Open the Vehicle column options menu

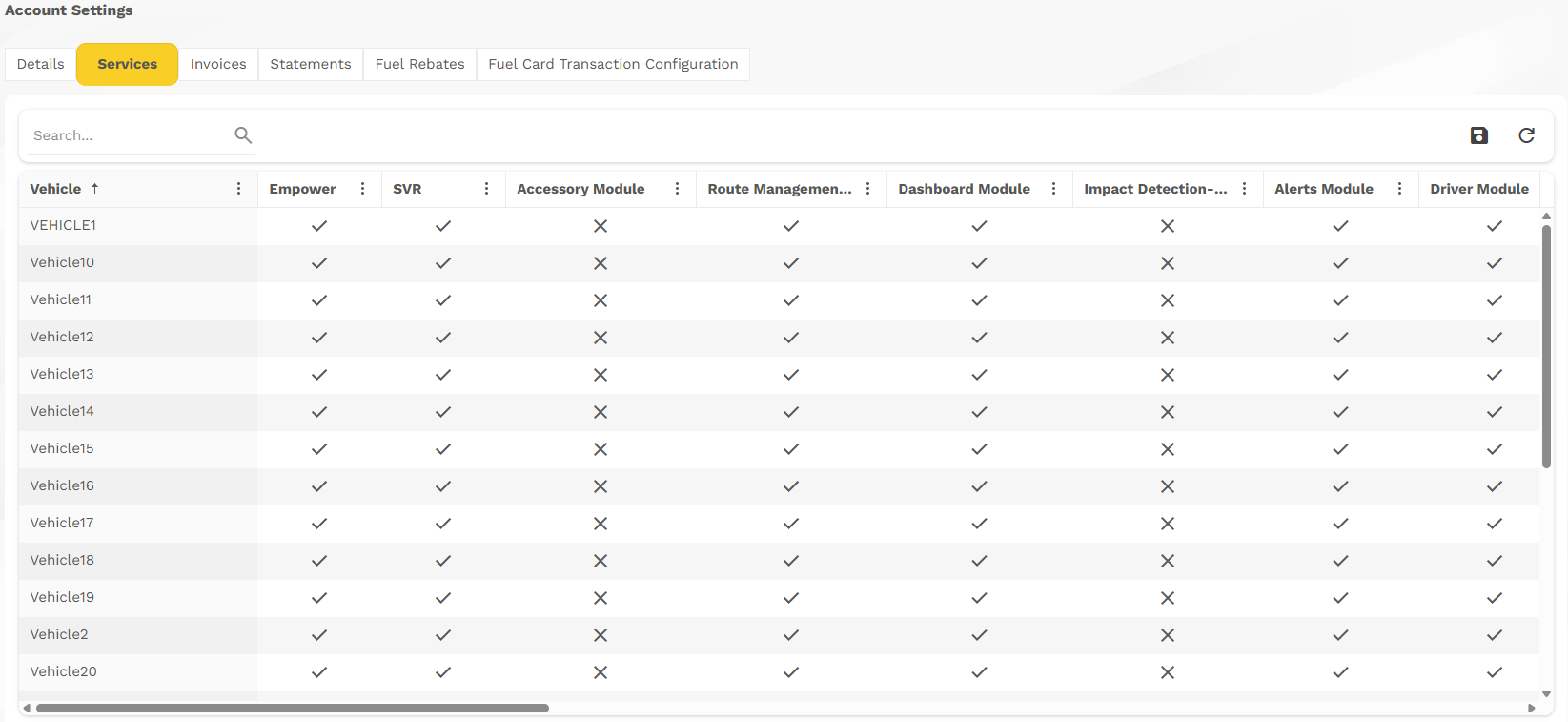point(238,189)
